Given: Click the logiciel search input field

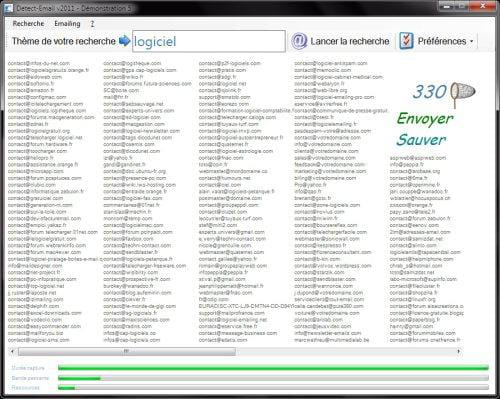Looking at the screenshot, I should (209, 41).
